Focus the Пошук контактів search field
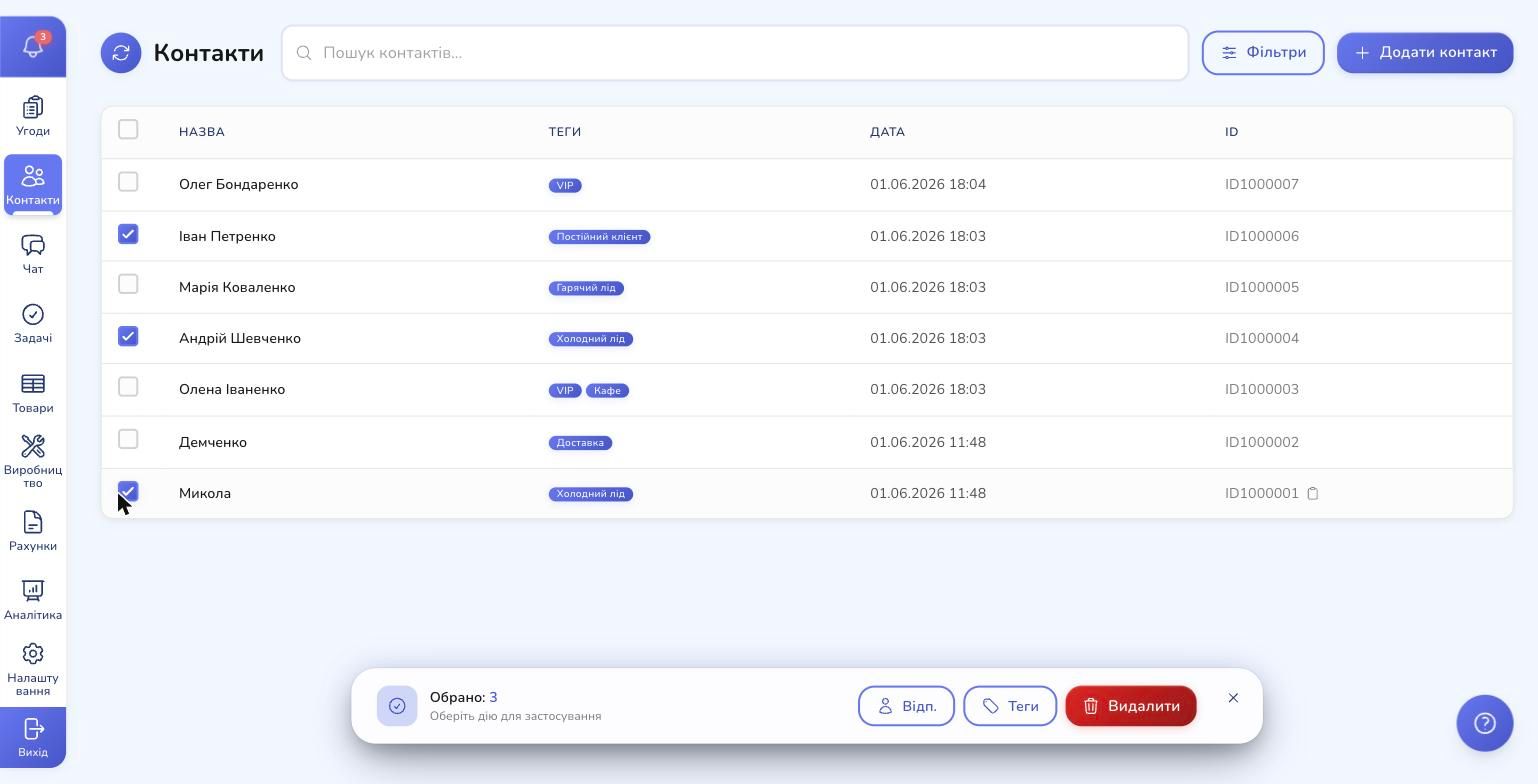Image resolution: width=1538 pixels, height=784 pixels. [x=735, y=53]
